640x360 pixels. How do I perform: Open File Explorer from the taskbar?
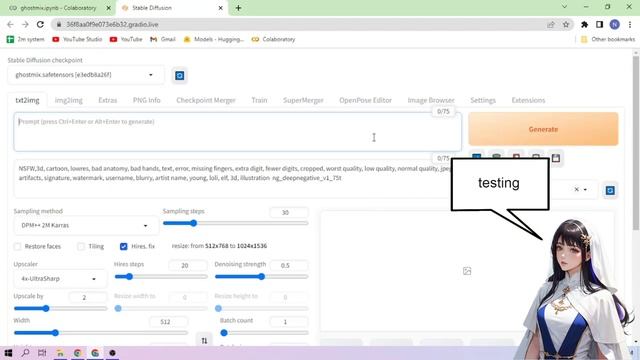point(60,353)
